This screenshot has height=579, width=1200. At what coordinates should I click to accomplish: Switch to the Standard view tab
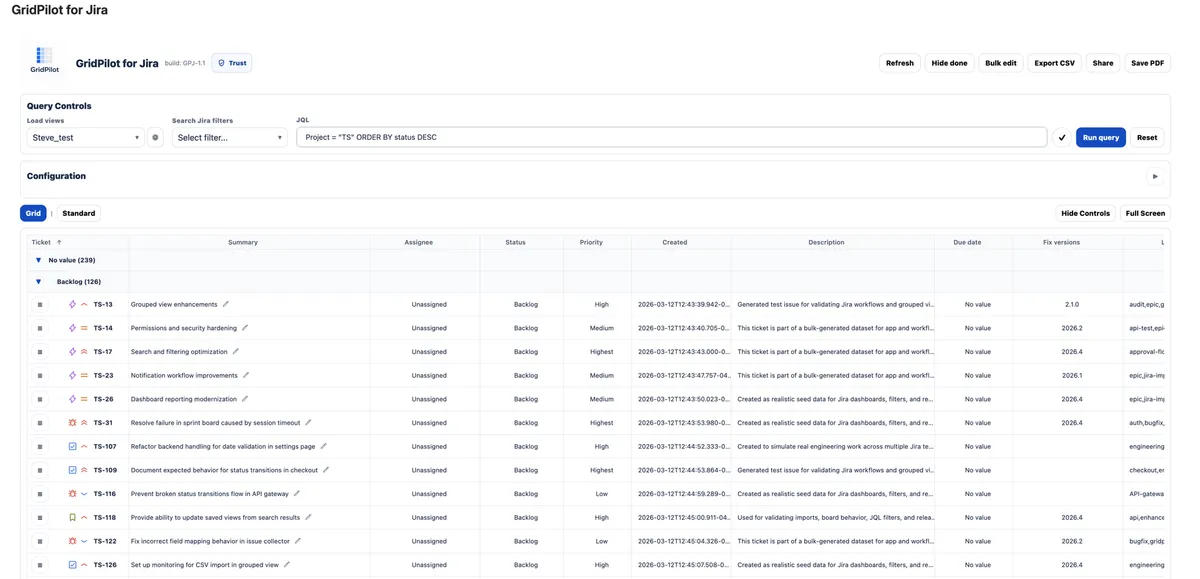click(79, 213)
